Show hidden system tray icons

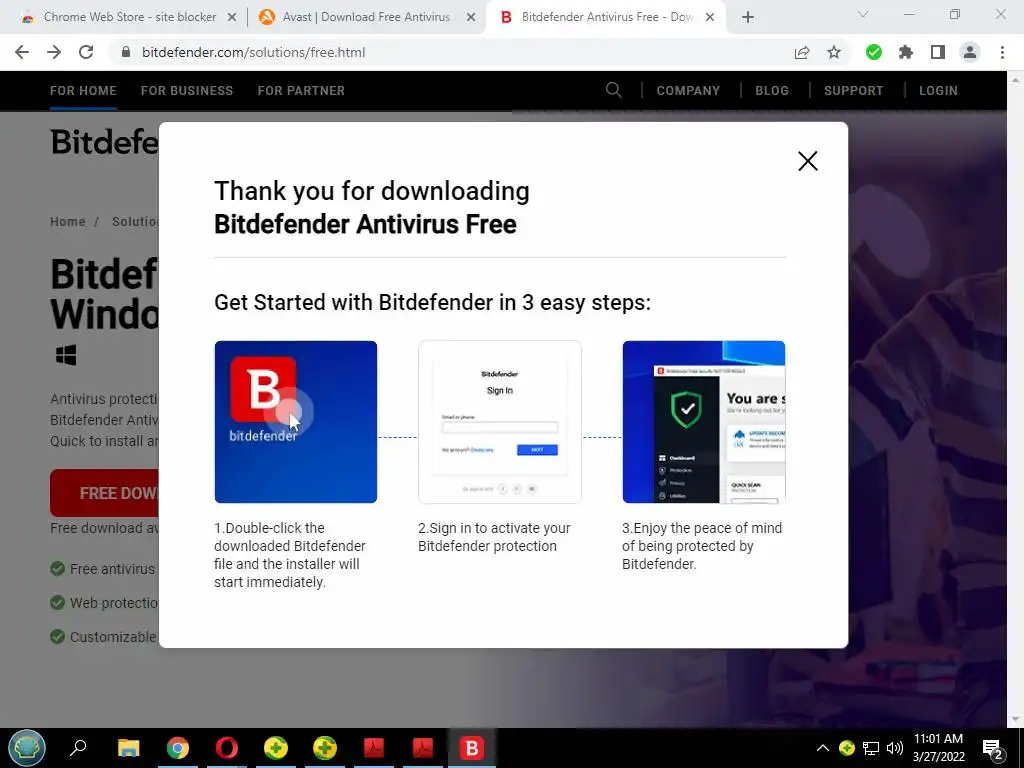pyautogui.click(x=823, y=748)
